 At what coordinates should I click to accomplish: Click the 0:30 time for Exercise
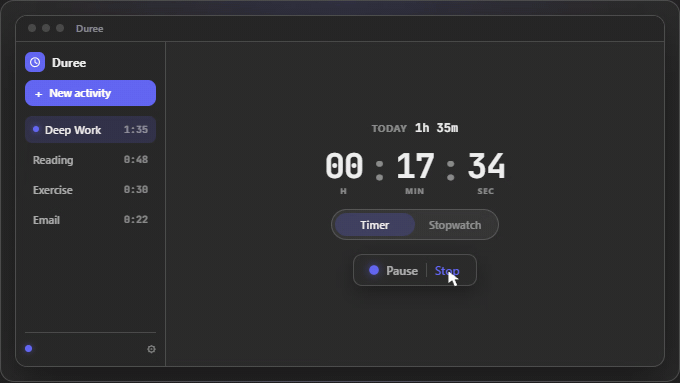point(136,190)
